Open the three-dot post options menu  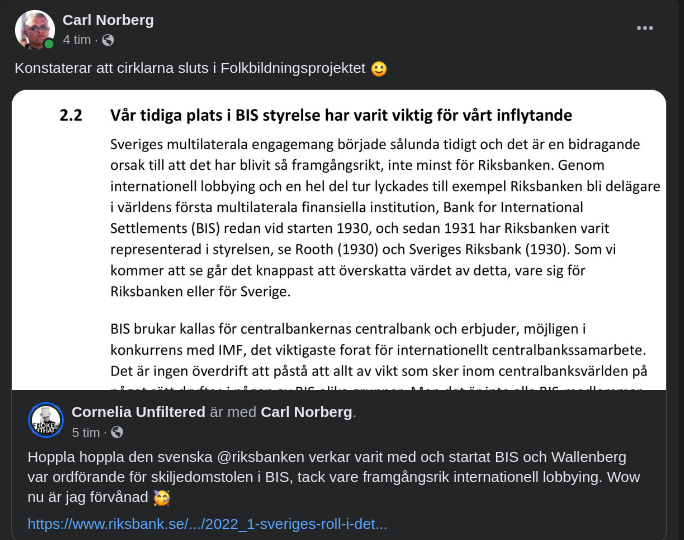(x=647, y=29)
